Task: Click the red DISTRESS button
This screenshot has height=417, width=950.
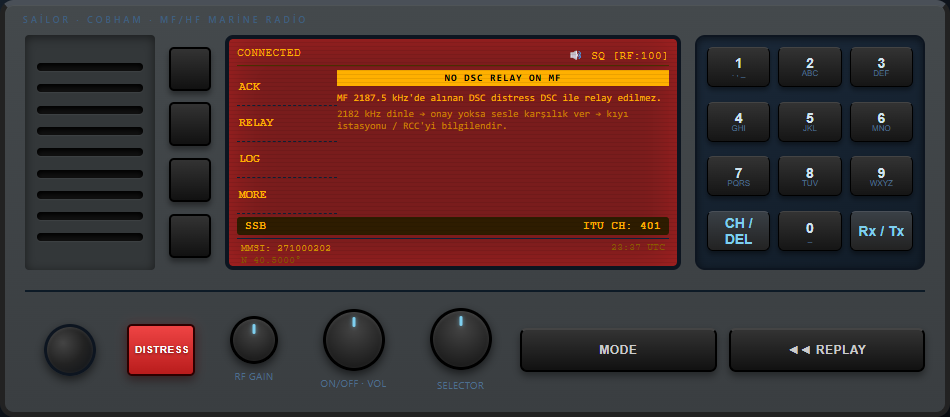Action: pos(161,350)
